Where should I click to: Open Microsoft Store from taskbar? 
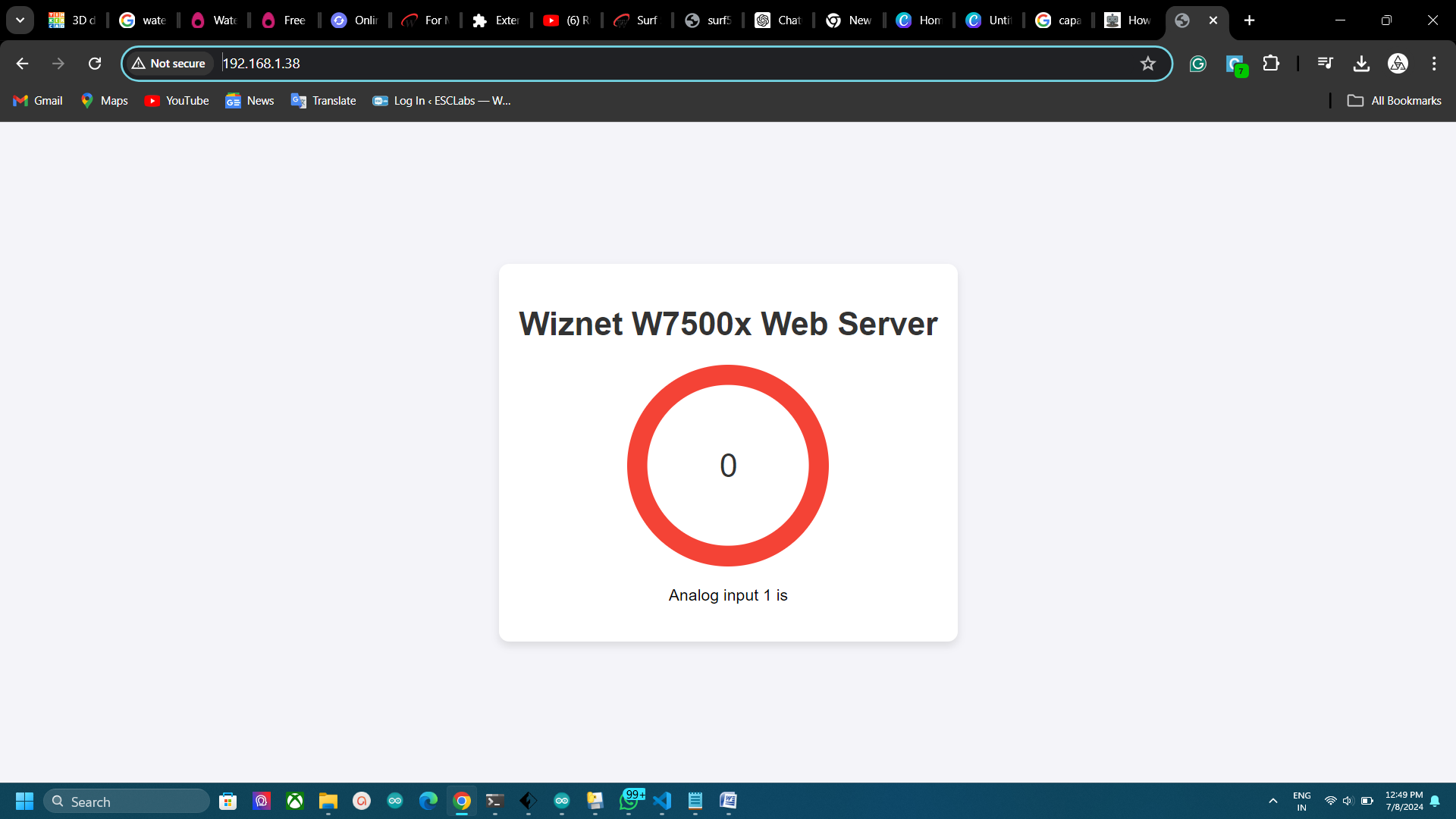tap(227, 801)
